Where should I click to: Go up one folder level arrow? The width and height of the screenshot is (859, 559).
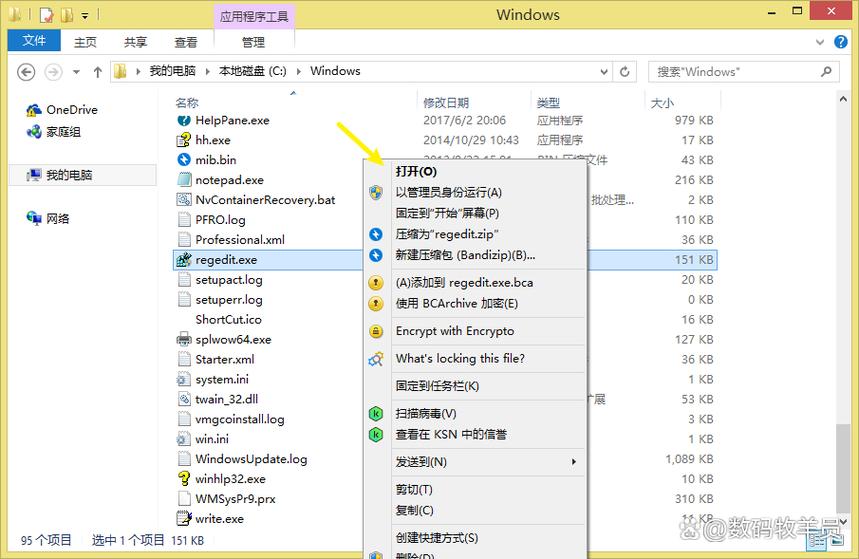pyautogui.click(x=98, y=72)
